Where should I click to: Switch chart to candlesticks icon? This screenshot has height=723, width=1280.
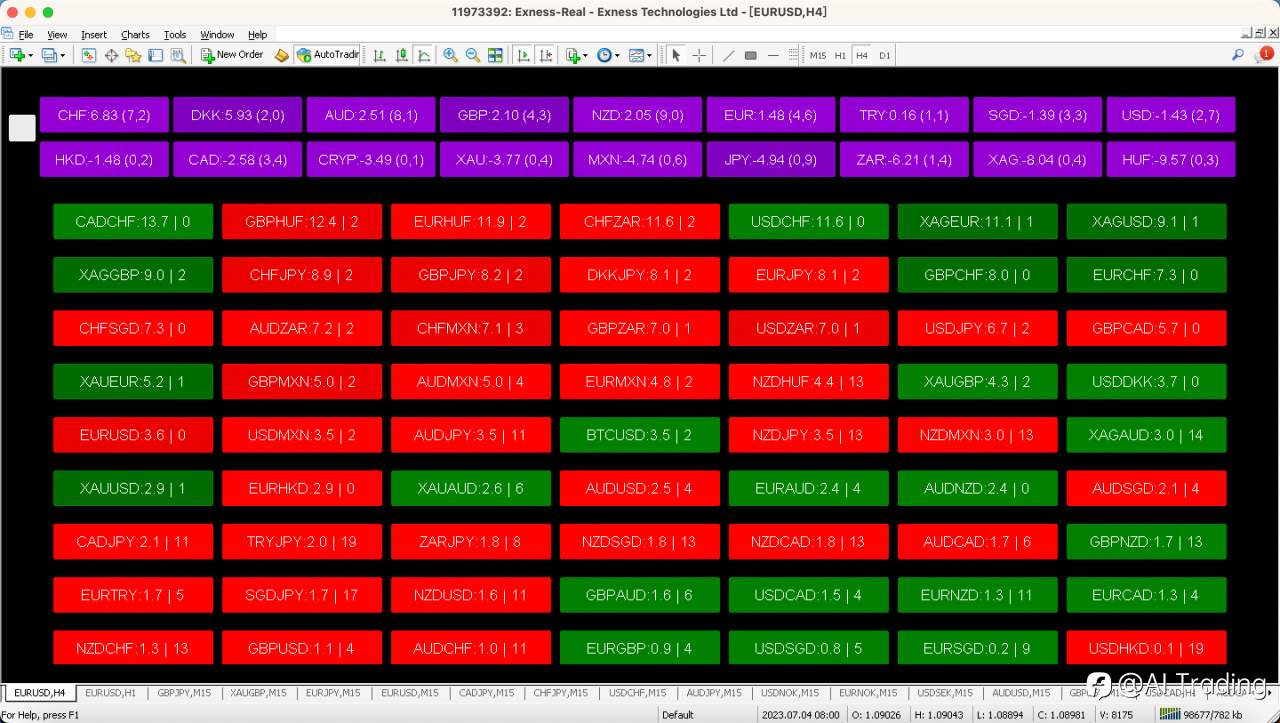click(402, 55)
